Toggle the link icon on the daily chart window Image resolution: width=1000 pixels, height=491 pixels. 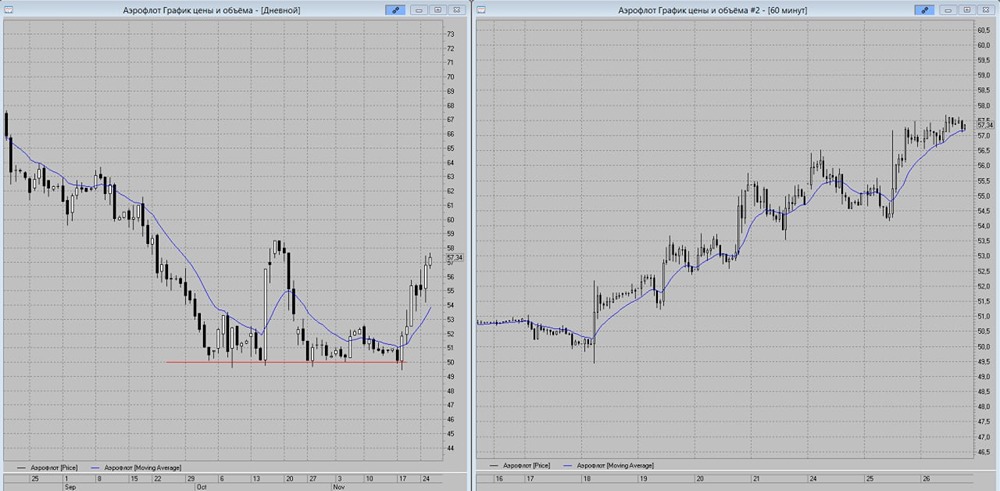395,10
